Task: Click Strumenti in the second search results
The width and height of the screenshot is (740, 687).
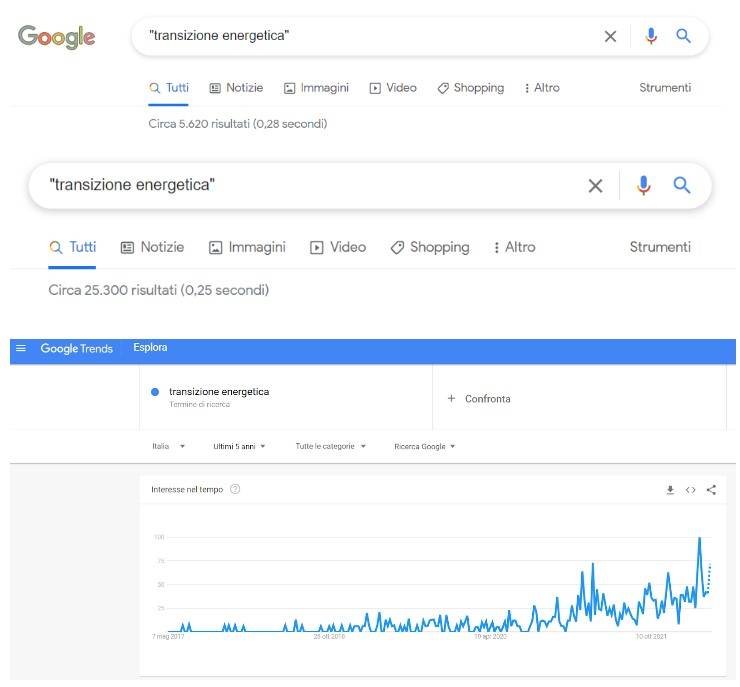Action: (x=660, y=247)
